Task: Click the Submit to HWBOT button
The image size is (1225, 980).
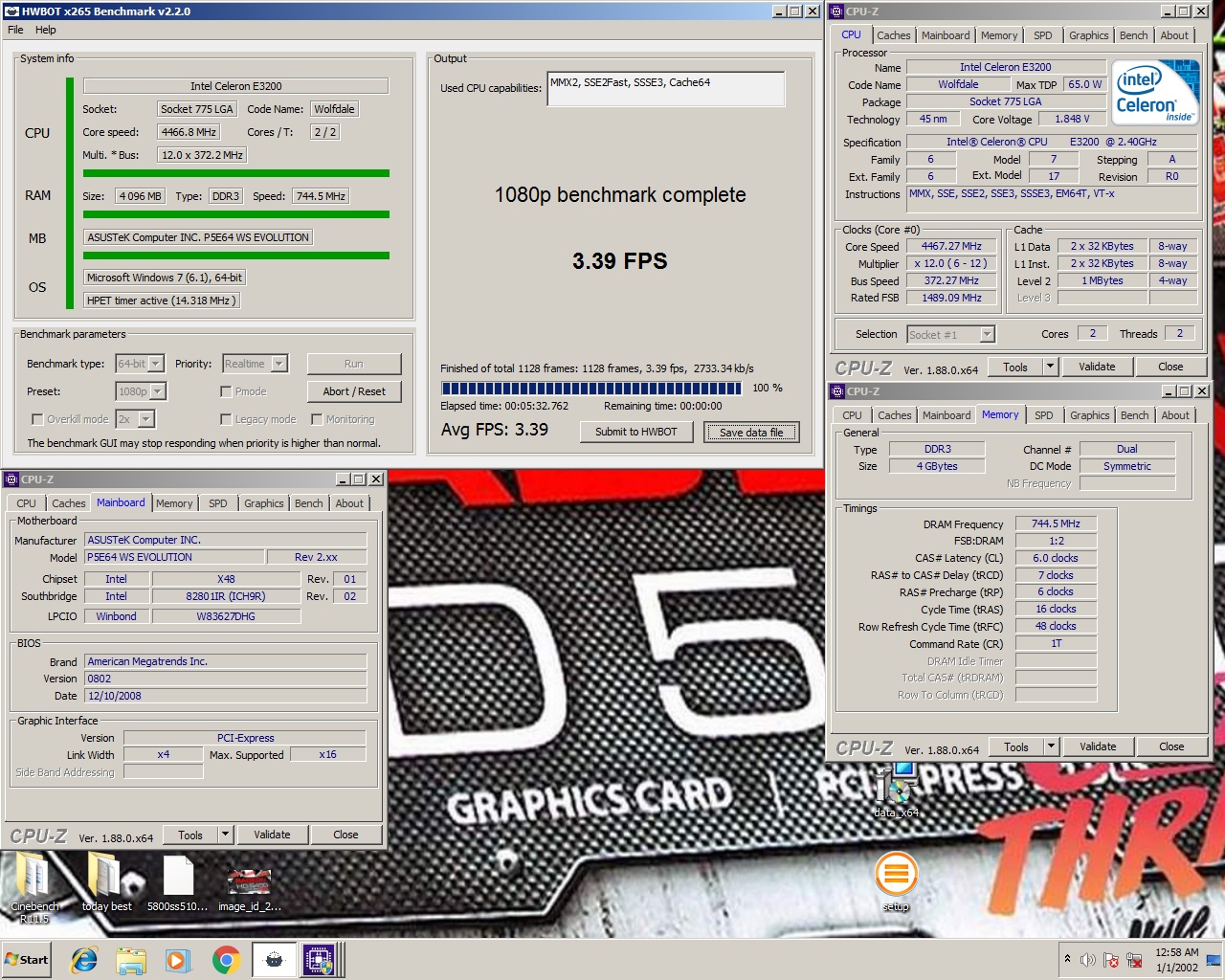Action: coord(636,432)
